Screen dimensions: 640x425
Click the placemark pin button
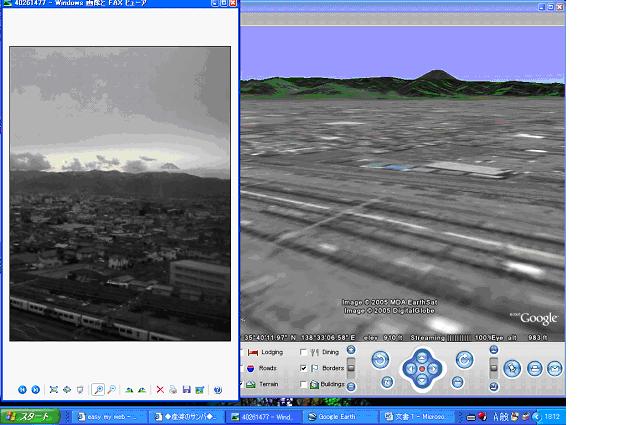513,368
